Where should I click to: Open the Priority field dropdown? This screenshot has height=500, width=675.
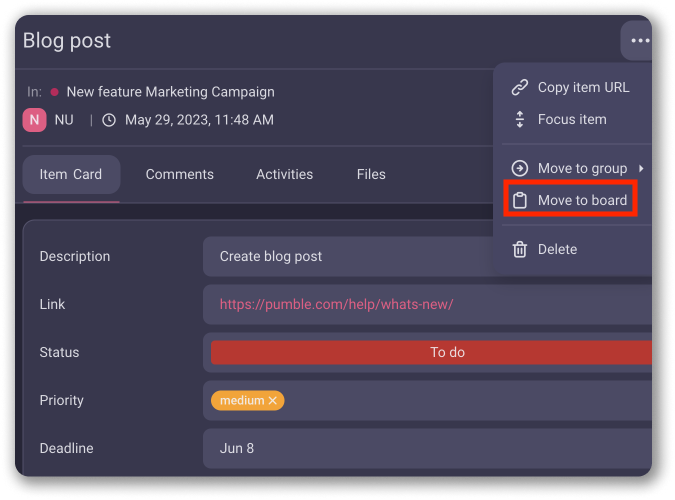pos(460,400)
